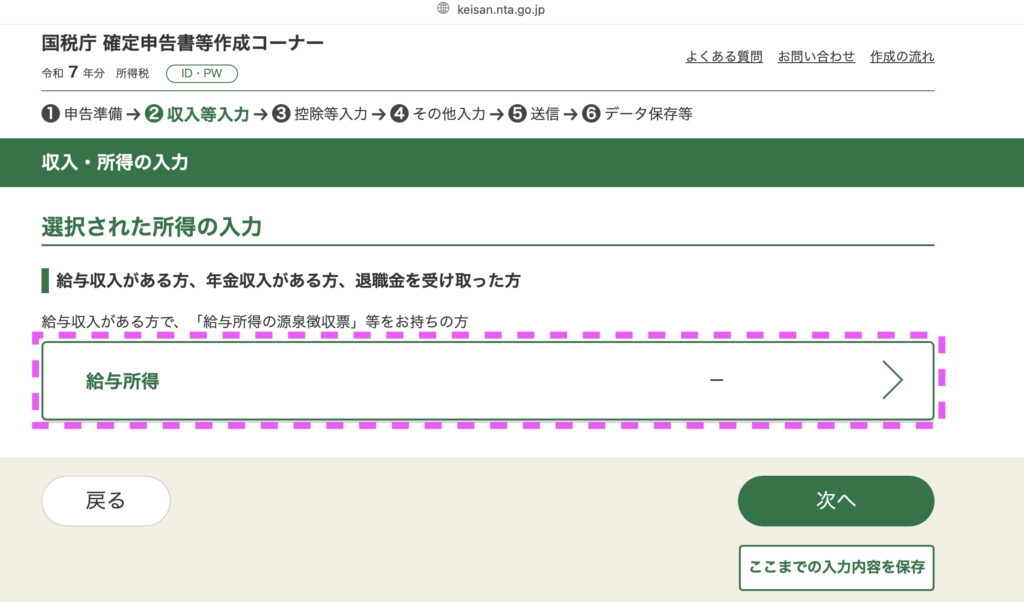Click the step 1 number circle for 申告準備
This screenshot has width=1024, height=614.
click(50, 114)
